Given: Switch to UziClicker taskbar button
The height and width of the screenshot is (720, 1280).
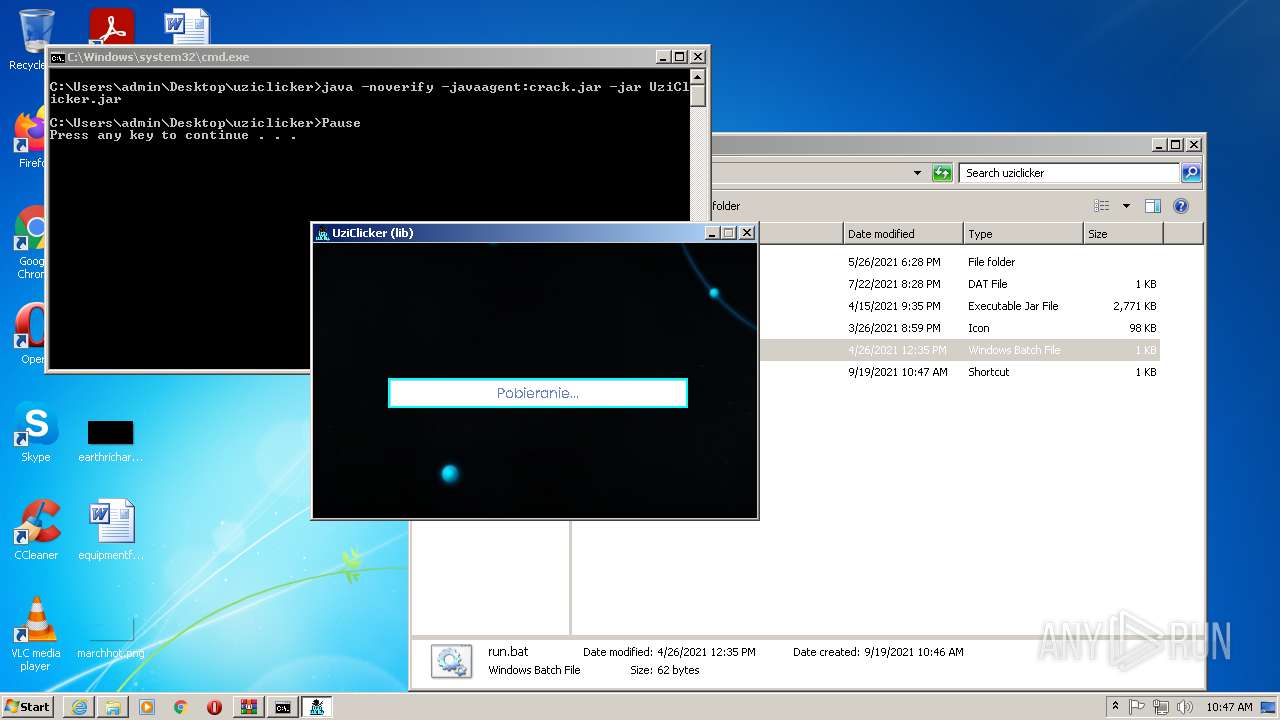Looking at the screenshot, I should tap(317, 707).
